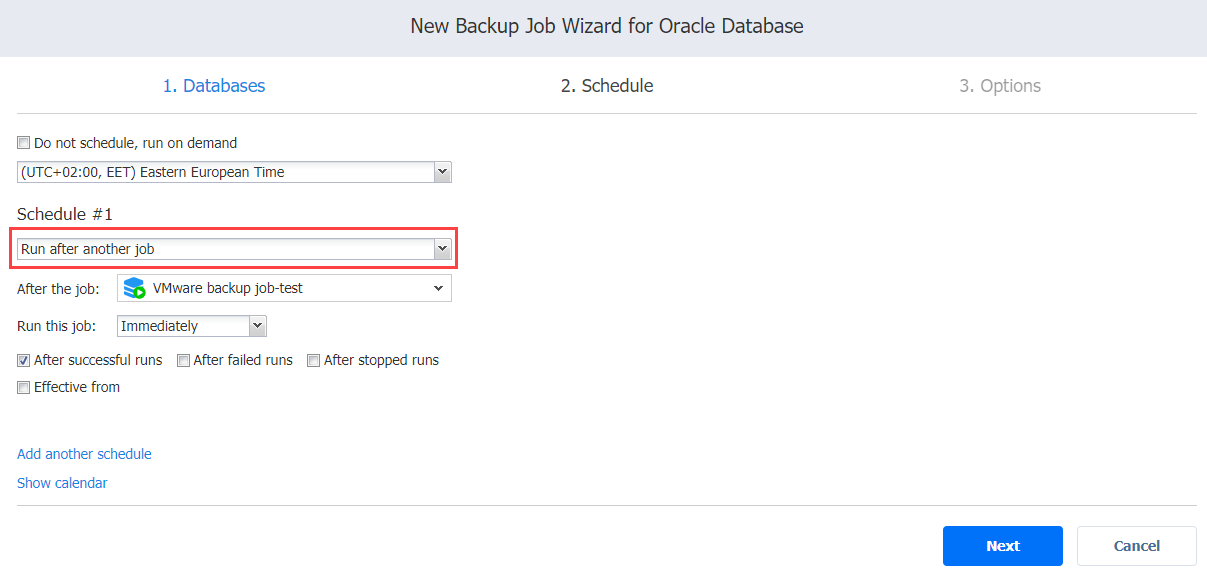Screen dimensions: 1207x586
Task: Go to the 1. Databases step
Action: 214,86
